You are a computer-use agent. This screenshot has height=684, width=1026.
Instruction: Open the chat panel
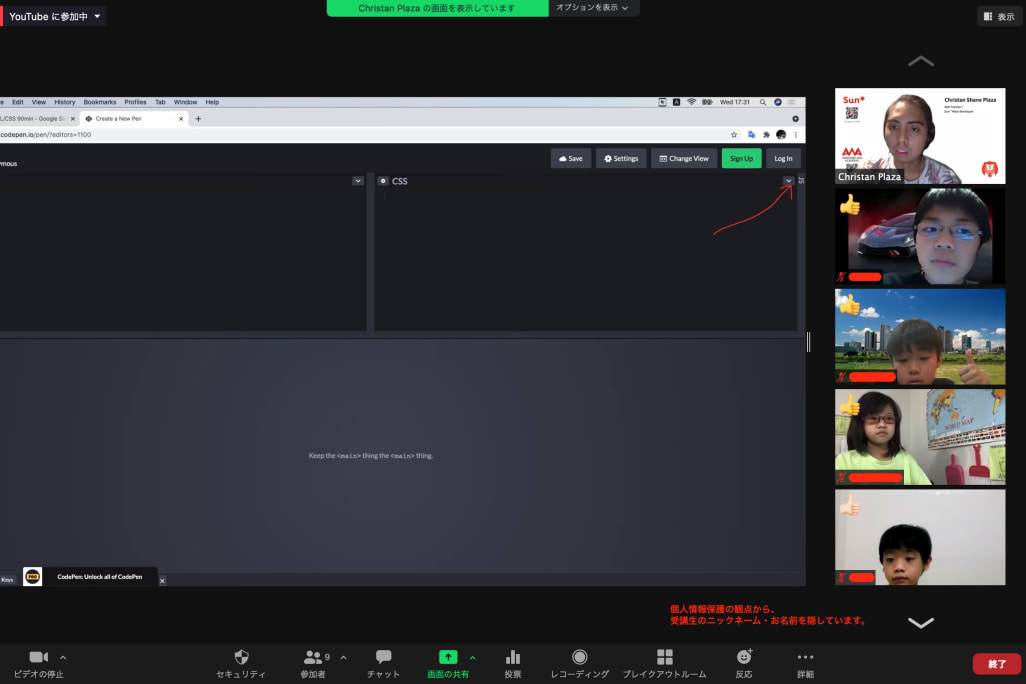point(383,658)
